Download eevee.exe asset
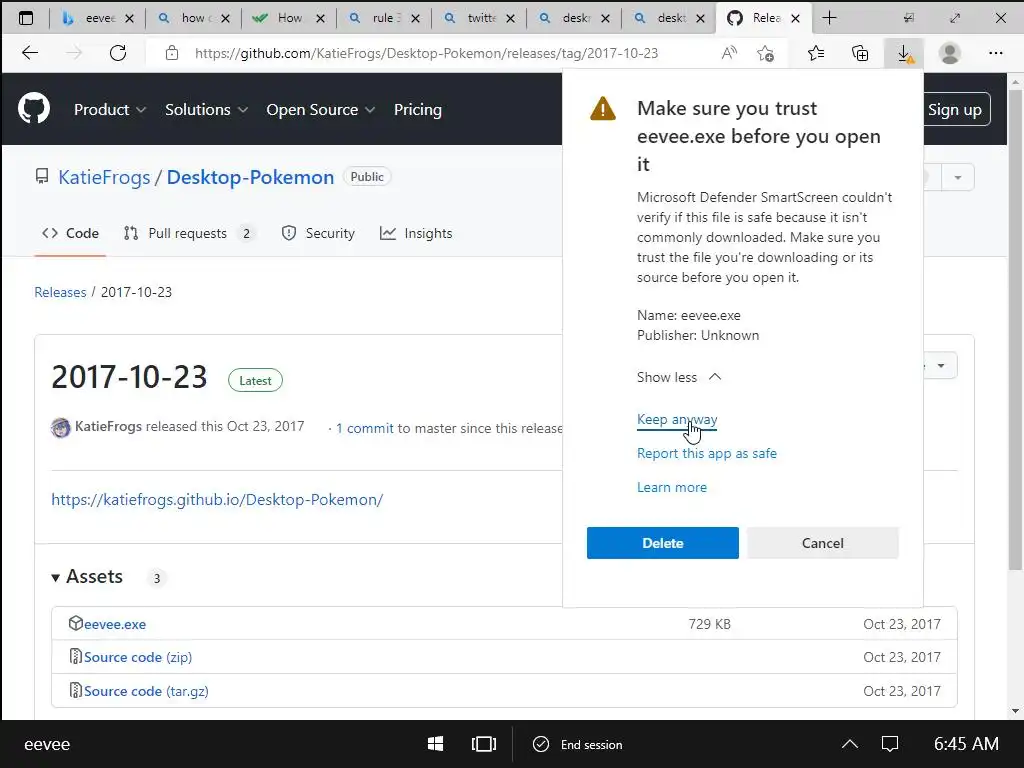1024x768 pixels. (114, 624)
